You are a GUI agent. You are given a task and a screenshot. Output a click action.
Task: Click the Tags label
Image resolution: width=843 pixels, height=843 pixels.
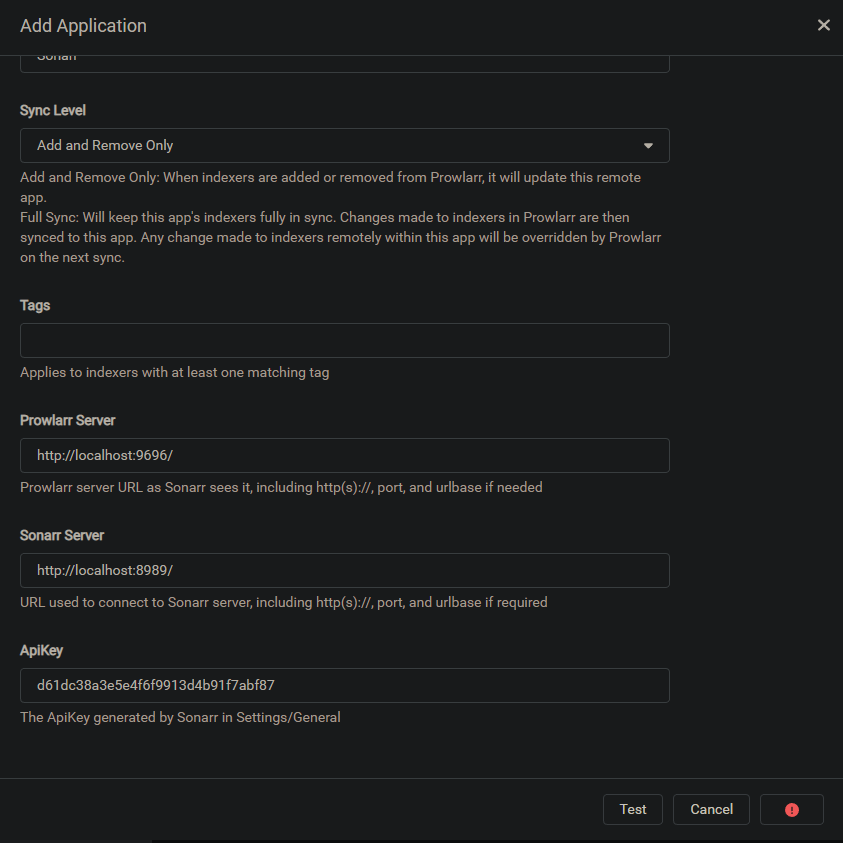click(x=35, y=305)
